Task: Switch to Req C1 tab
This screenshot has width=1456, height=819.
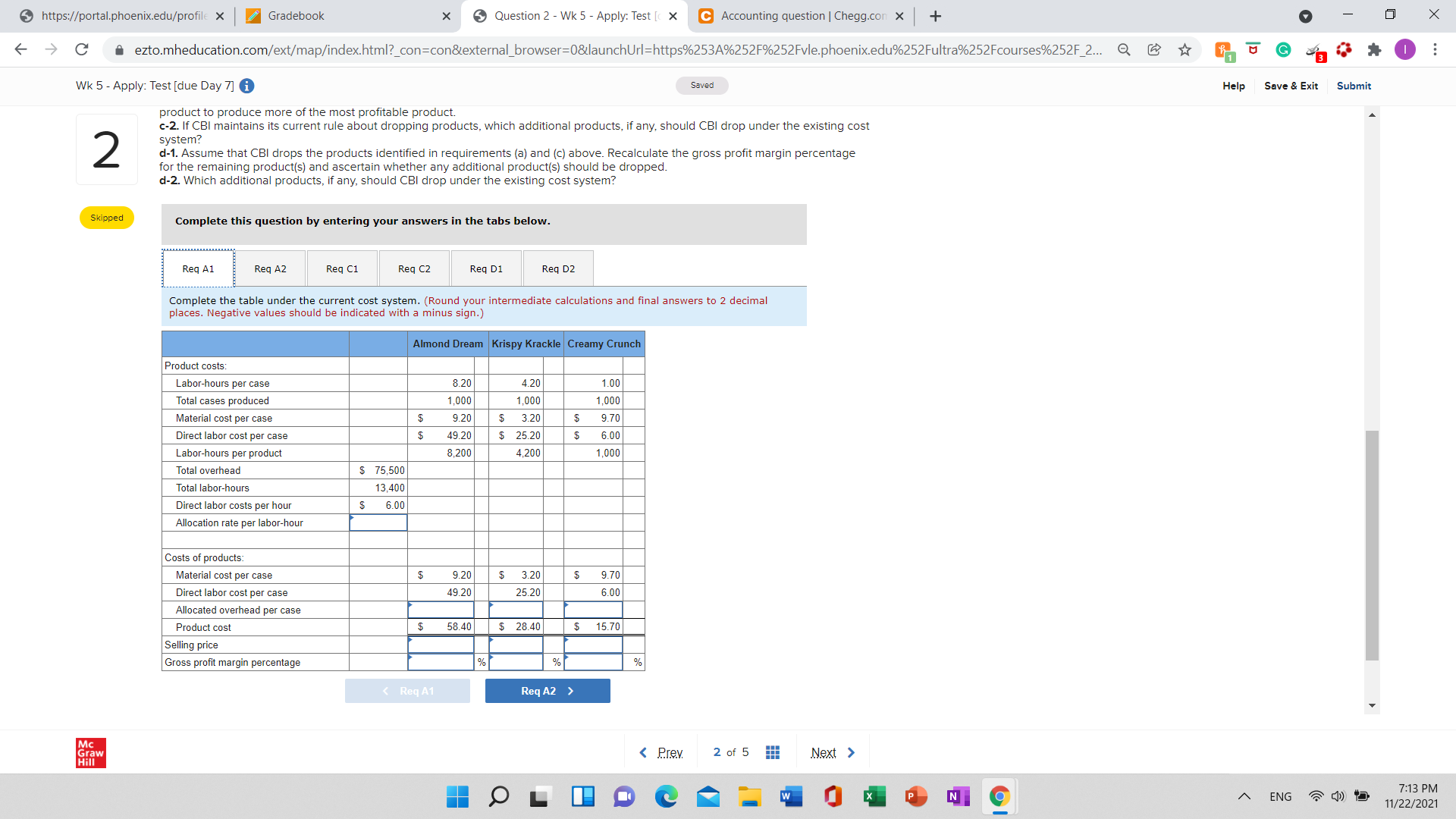Action: (342, 268)
